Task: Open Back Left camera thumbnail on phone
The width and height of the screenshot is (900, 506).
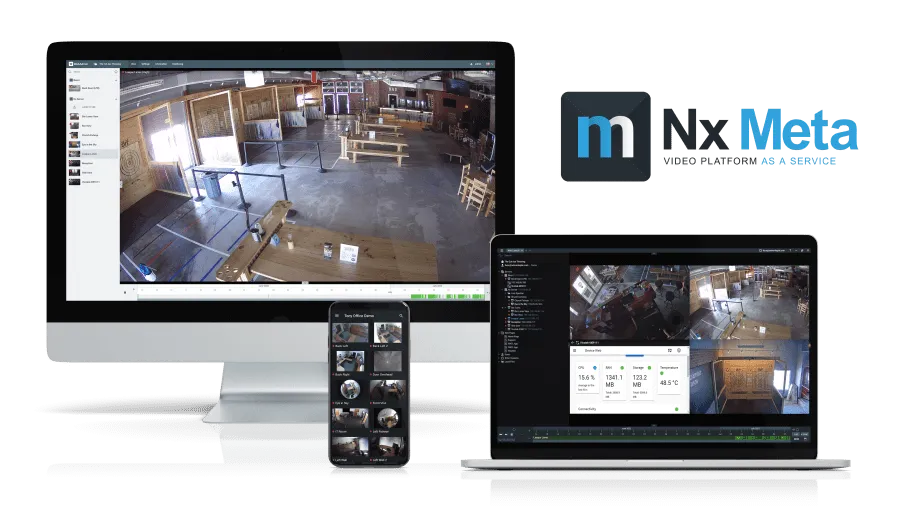Action: pos(351,333)
